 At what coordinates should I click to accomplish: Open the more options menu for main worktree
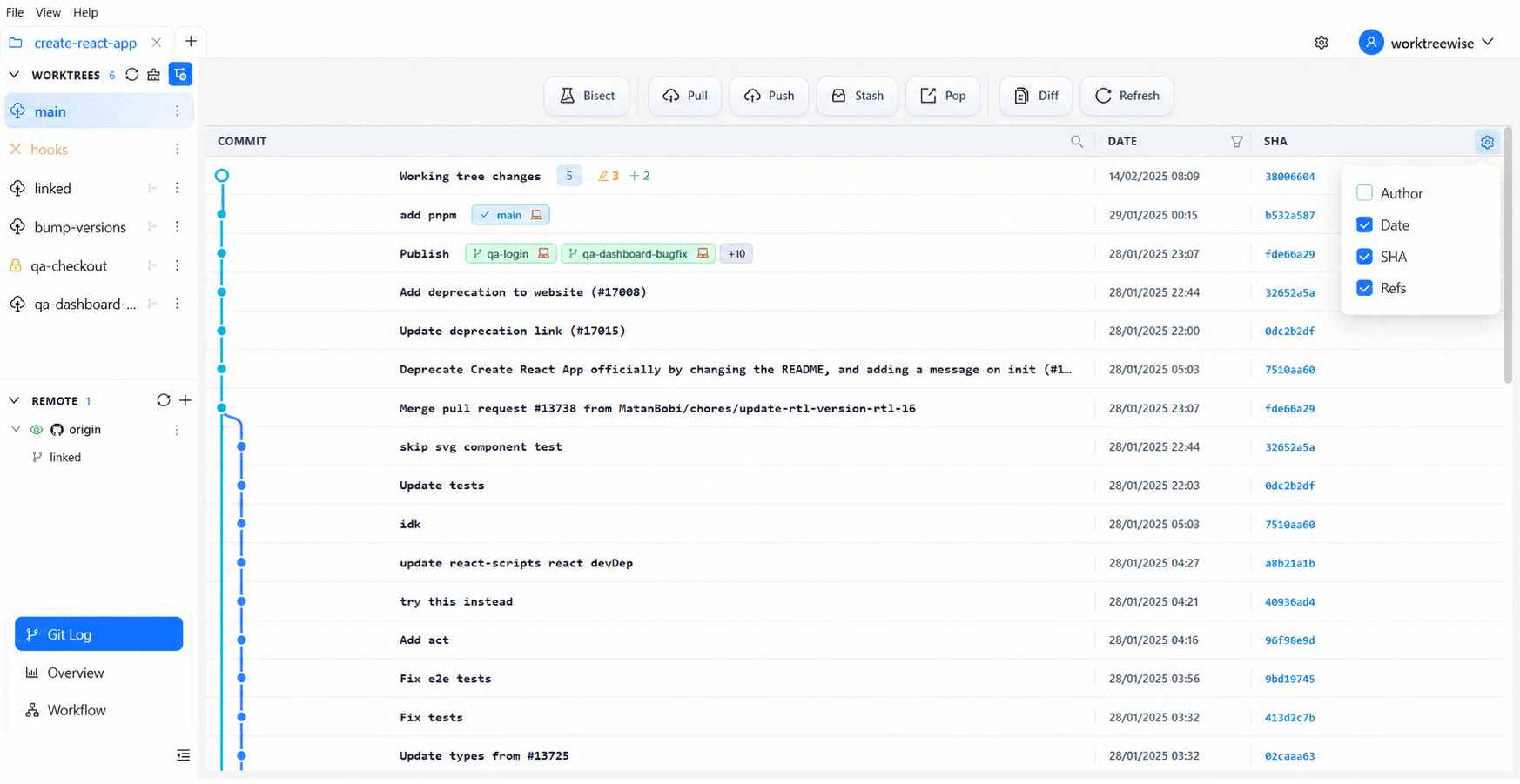coord(177,111)
